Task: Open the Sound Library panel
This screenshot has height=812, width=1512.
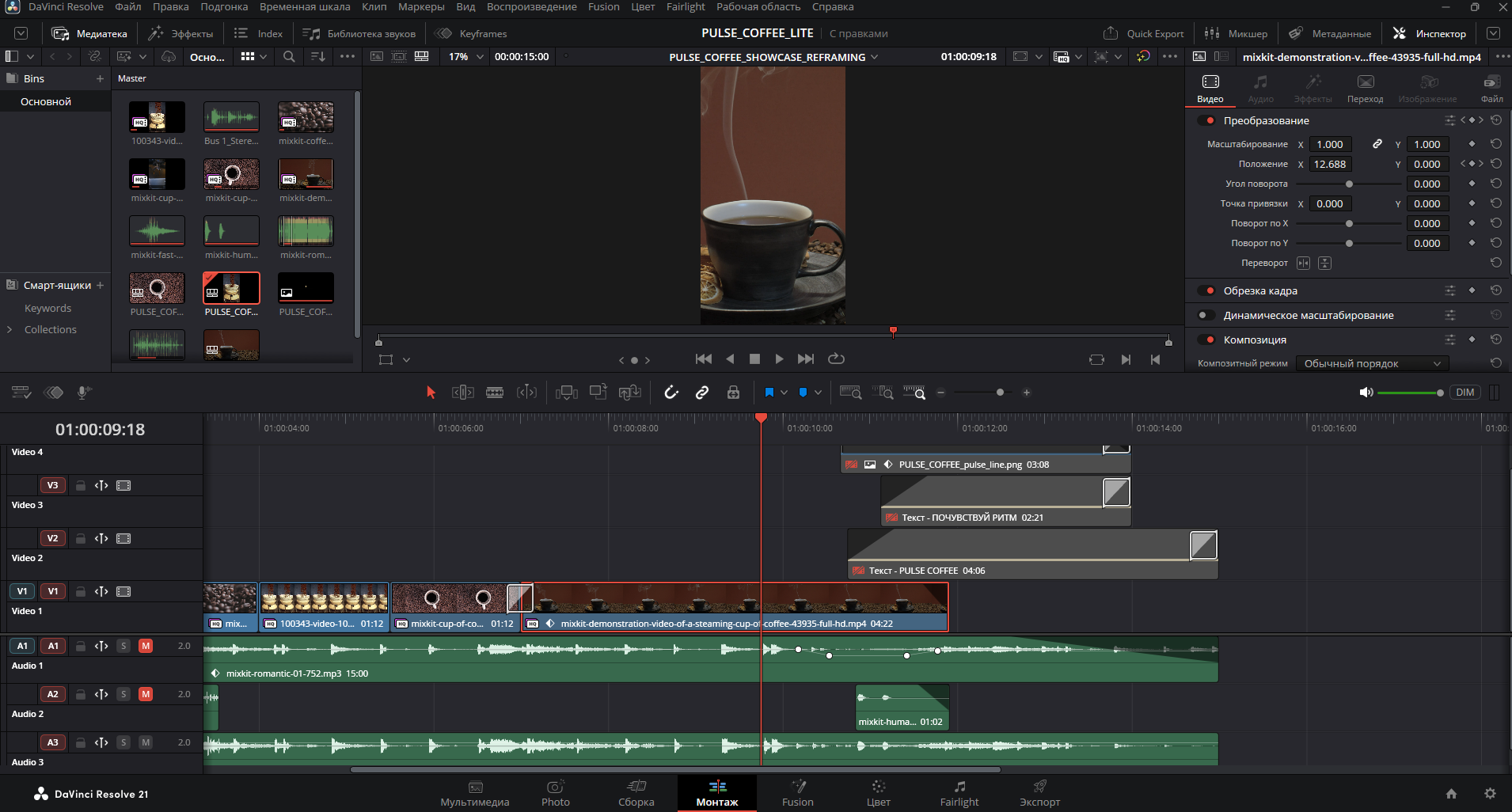Action: click(x=359, y=33)
